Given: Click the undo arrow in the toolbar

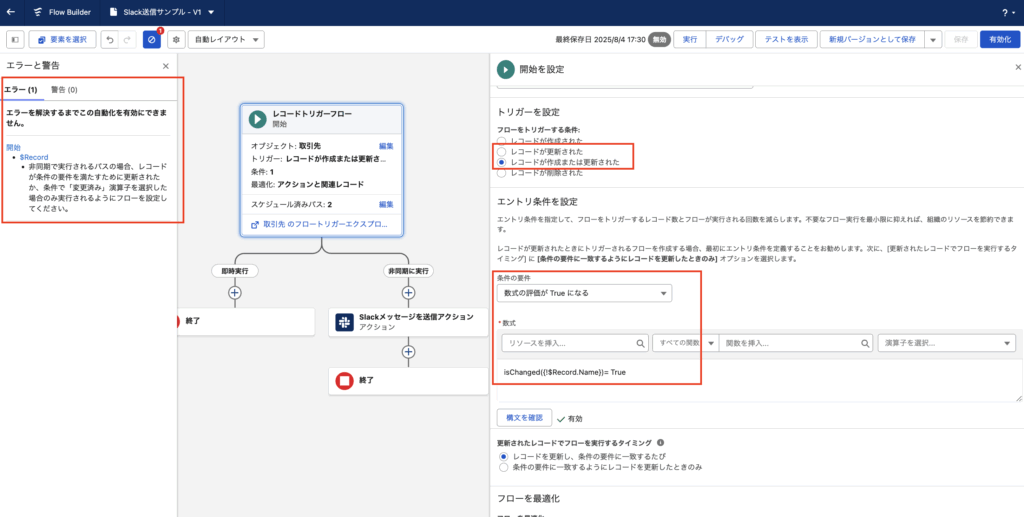Looking at the screenshot, I should pos(109,39).
